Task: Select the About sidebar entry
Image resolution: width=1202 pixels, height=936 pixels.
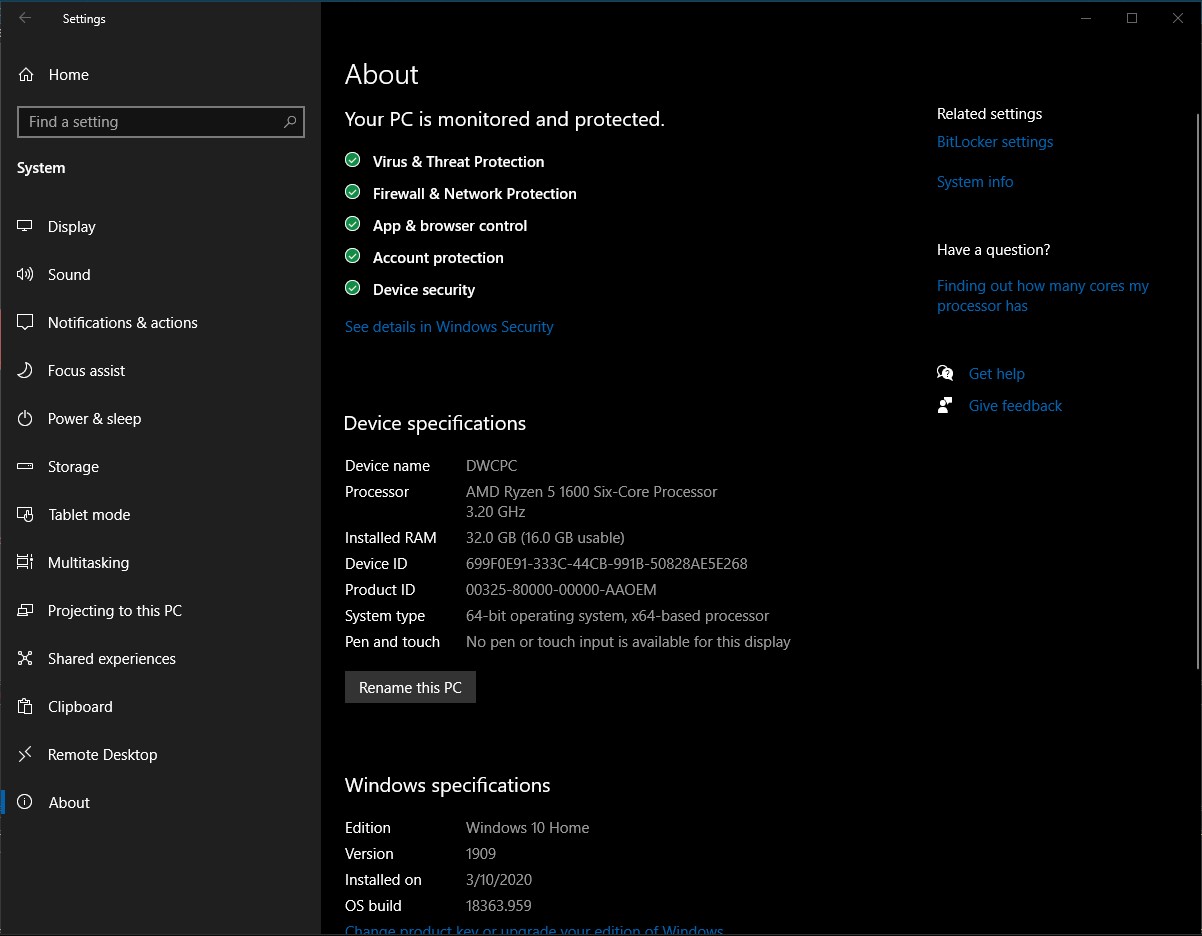Action: tap(68, 802)
